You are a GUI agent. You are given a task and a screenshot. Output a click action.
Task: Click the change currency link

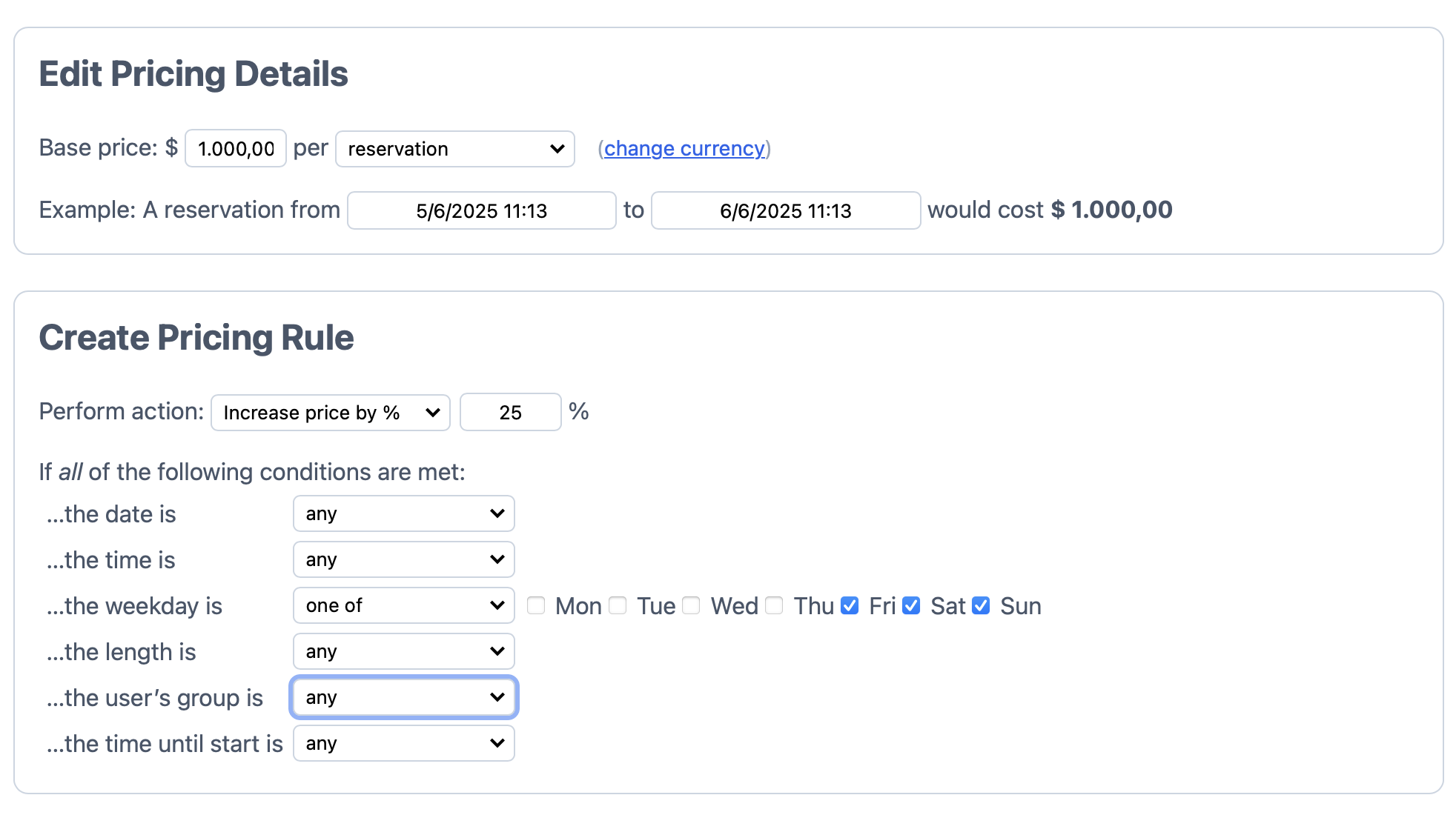[x=684, y=149]
